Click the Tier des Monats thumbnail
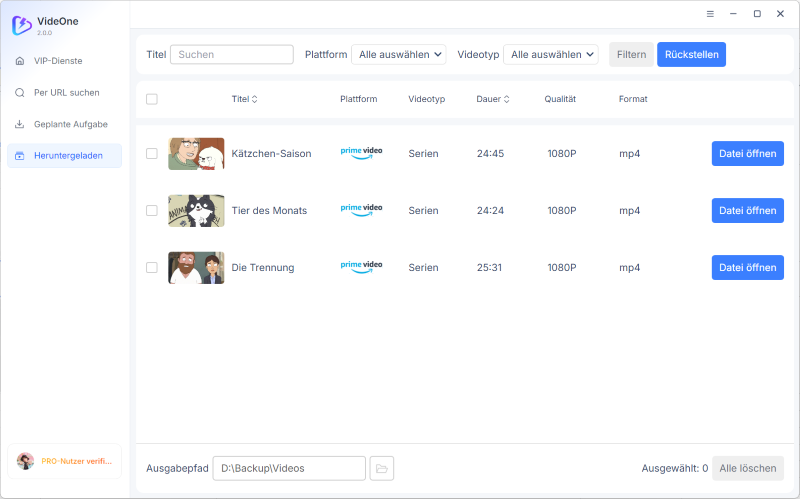800x499 pixels. (x=196, y=211)
